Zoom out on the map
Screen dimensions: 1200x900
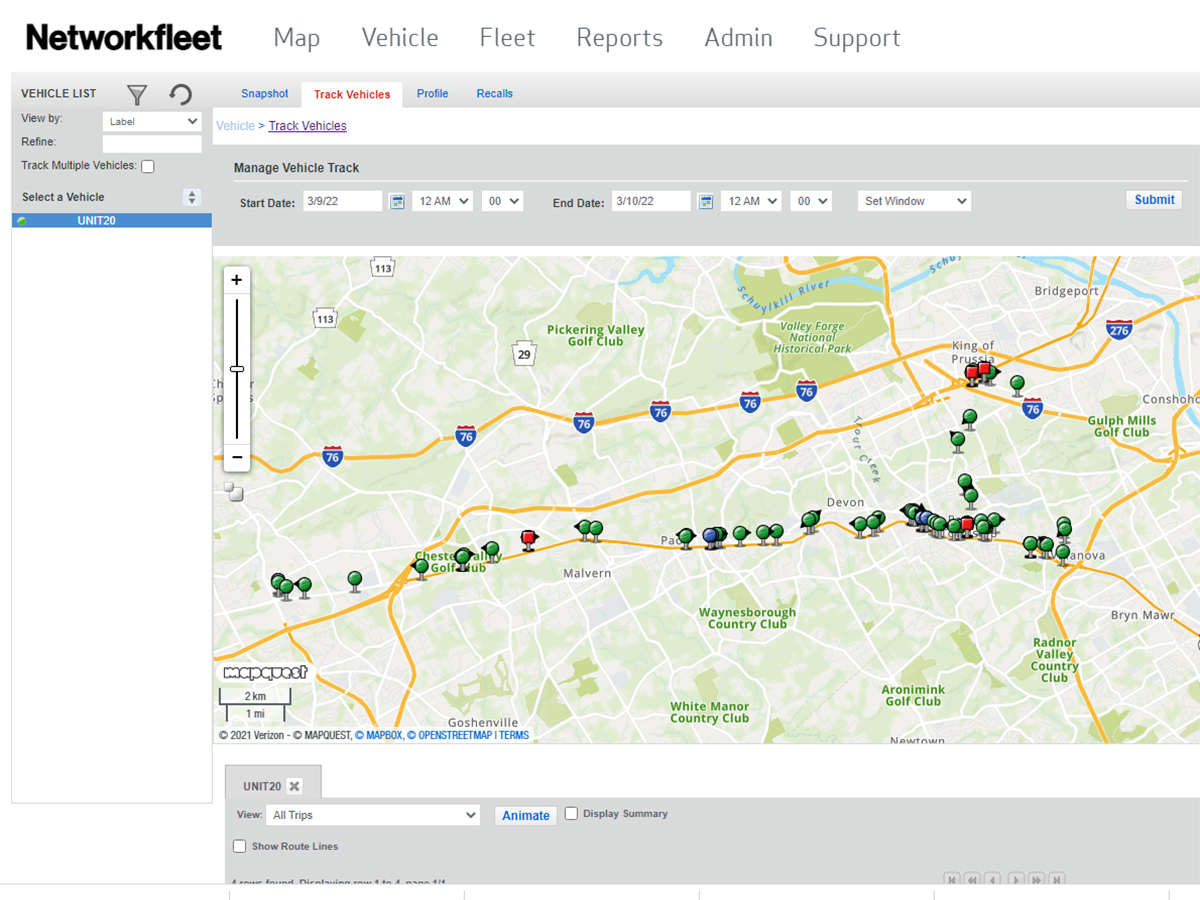coord(237,457)
